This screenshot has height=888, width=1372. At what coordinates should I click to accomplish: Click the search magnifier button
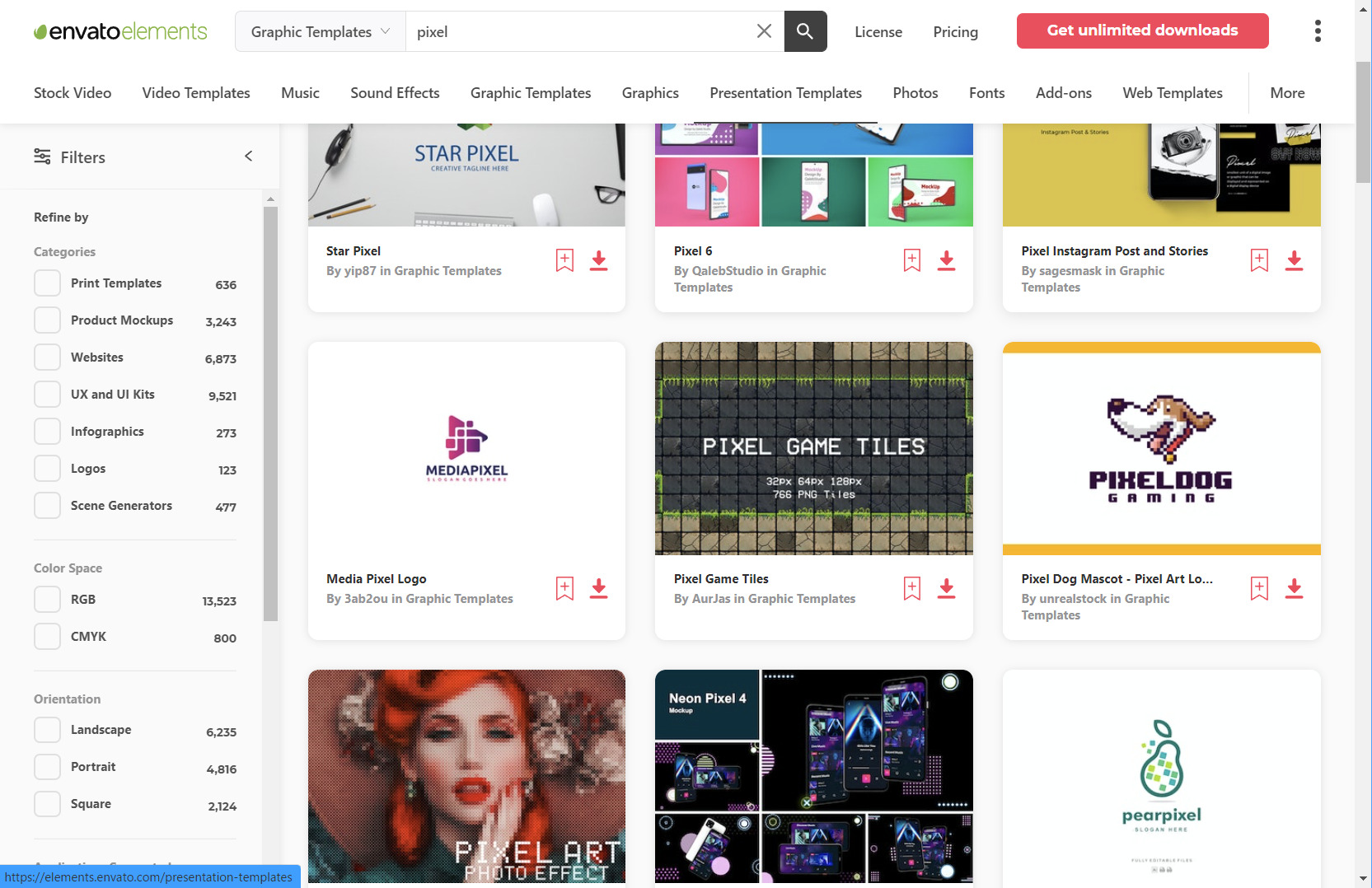805,31
